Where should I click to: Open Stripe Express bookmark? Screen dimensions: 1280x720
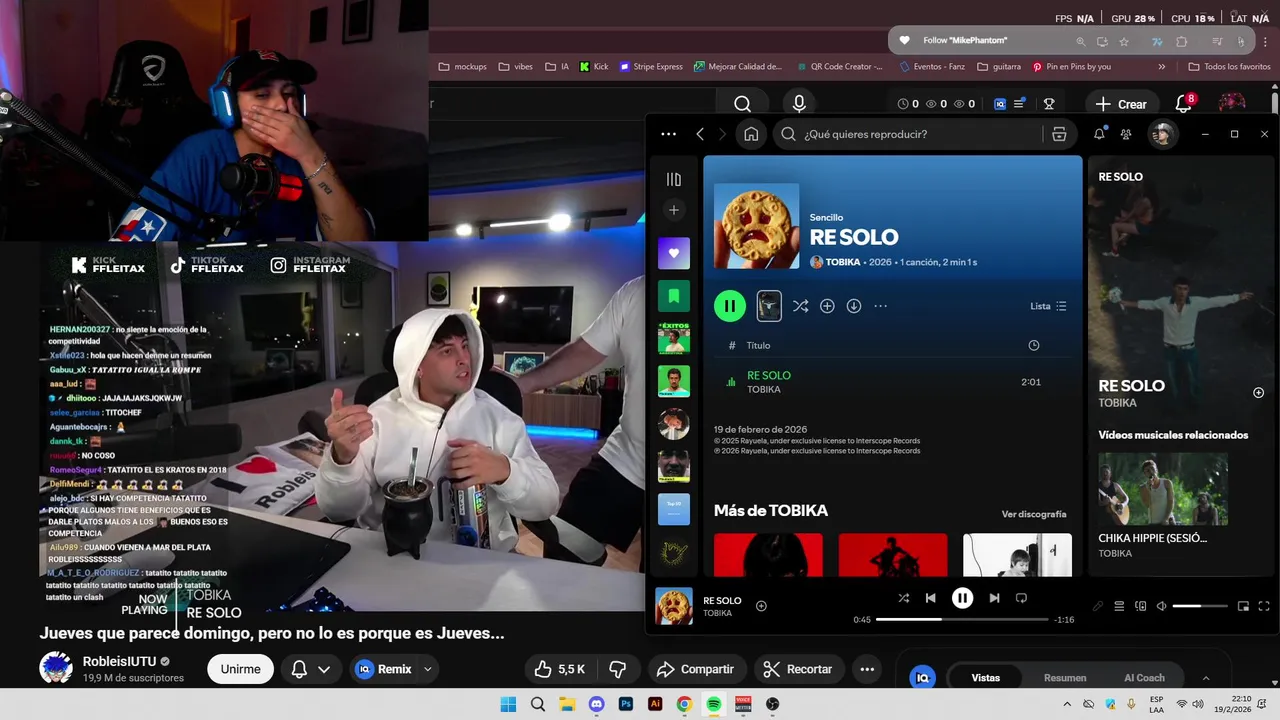[651, 66]
